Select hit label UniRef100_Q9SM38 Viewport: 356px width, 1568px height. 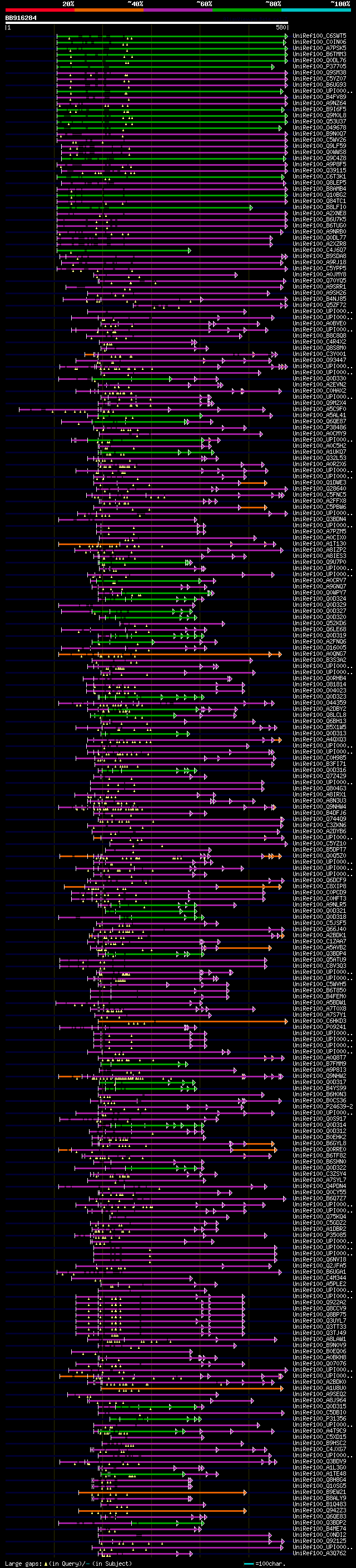[x=319, y=72]
